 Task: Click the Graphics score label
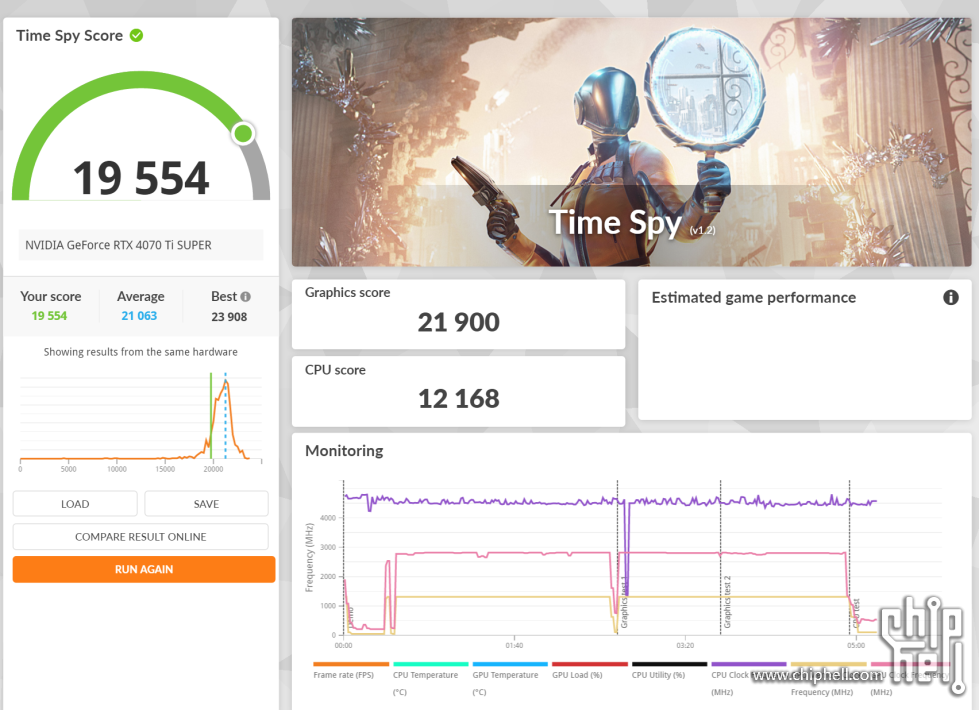click(x=347, y=292)
